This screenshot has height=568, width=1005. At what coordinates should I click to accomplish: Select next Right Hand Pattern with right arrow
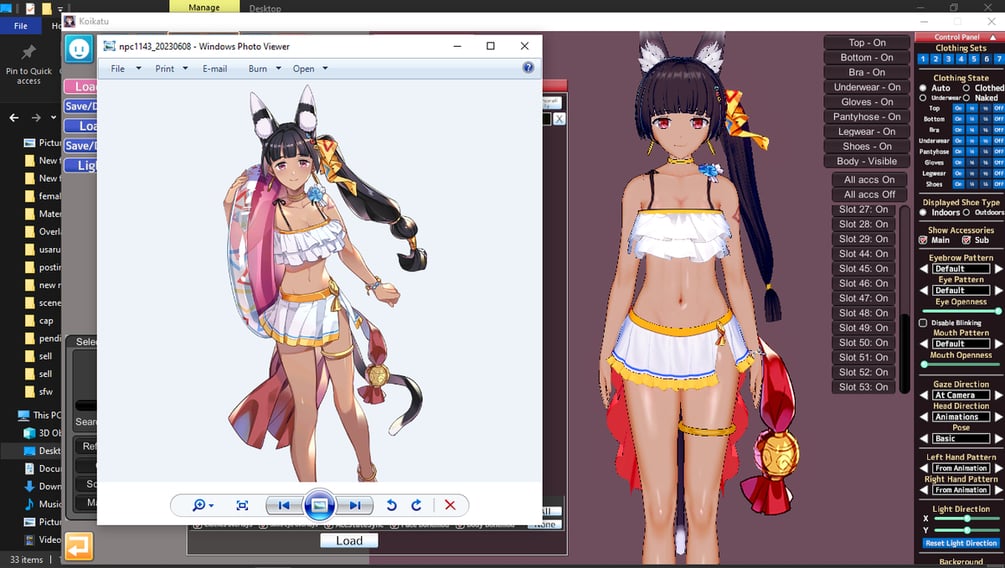coord(998,490)
